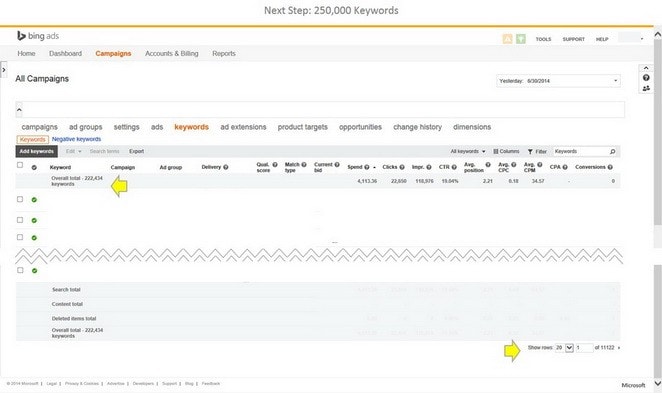The image size is (662, 393).
Task: Open the All keywords filter dropdown
Action: pyautogui.click(x=467, y=151)
